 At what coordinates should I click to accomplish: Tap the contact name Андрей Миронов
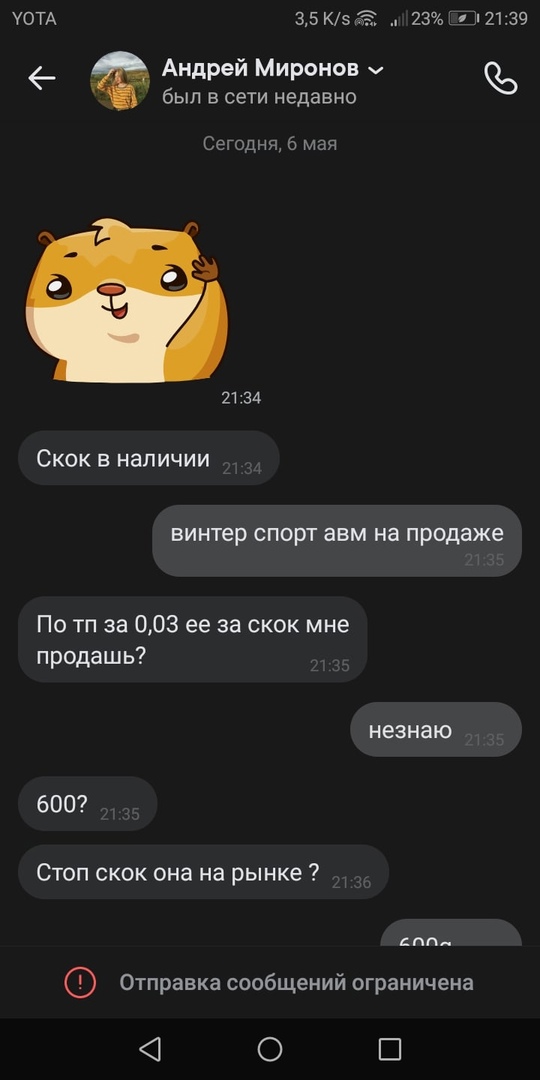pos(260,68)
